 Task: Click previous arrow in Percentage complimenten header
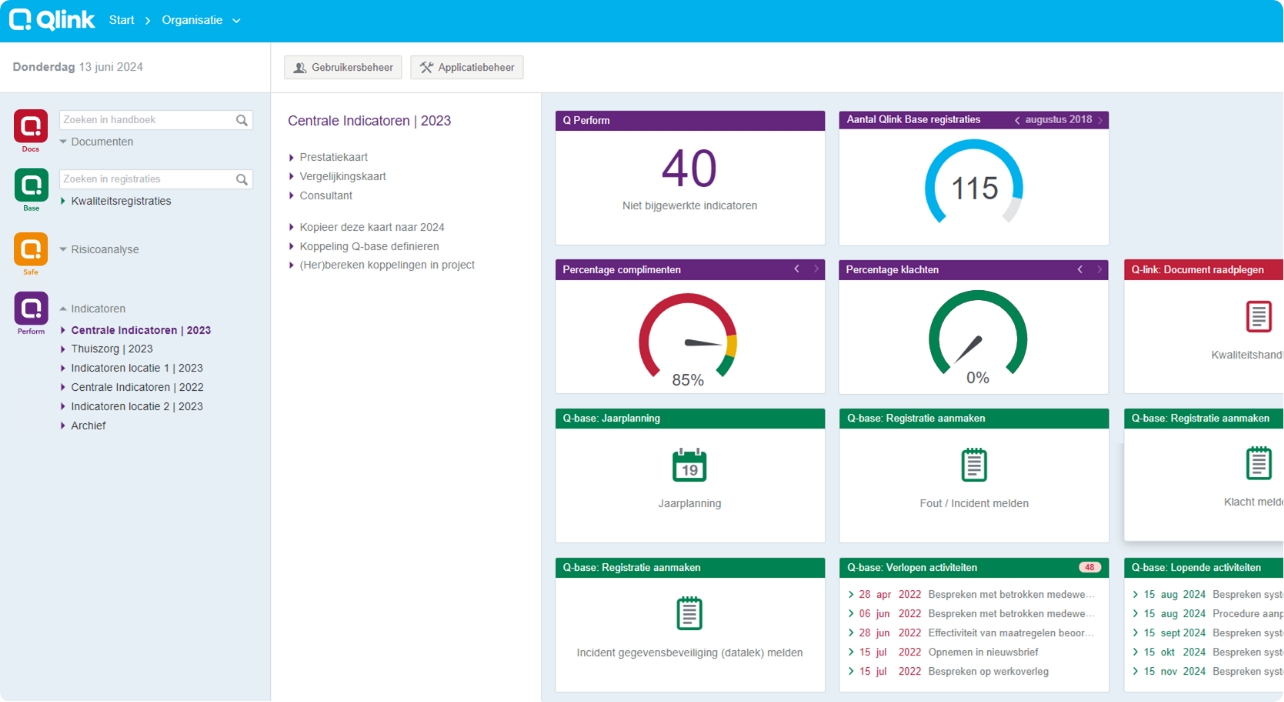pos(797,269)
